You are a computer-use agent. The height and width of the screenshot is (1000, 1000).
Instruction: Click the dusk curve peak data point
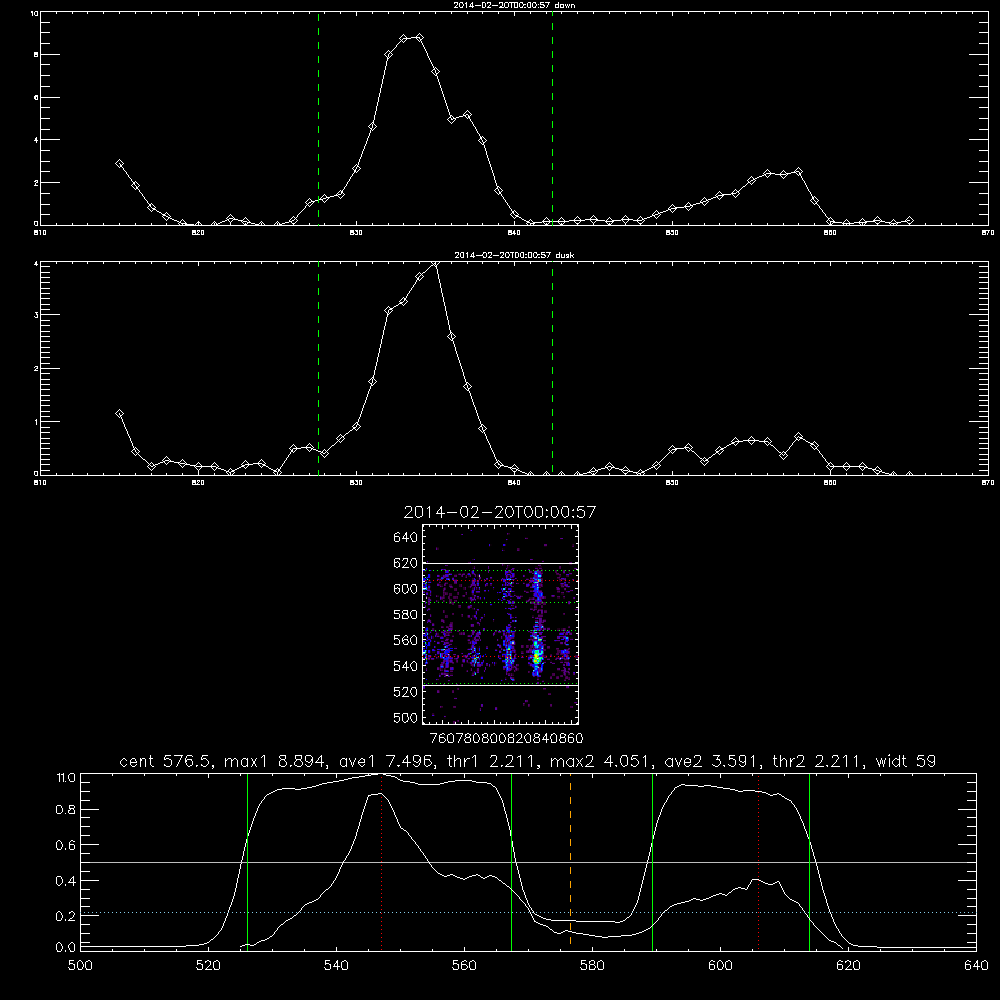click(x=435, y=263)
